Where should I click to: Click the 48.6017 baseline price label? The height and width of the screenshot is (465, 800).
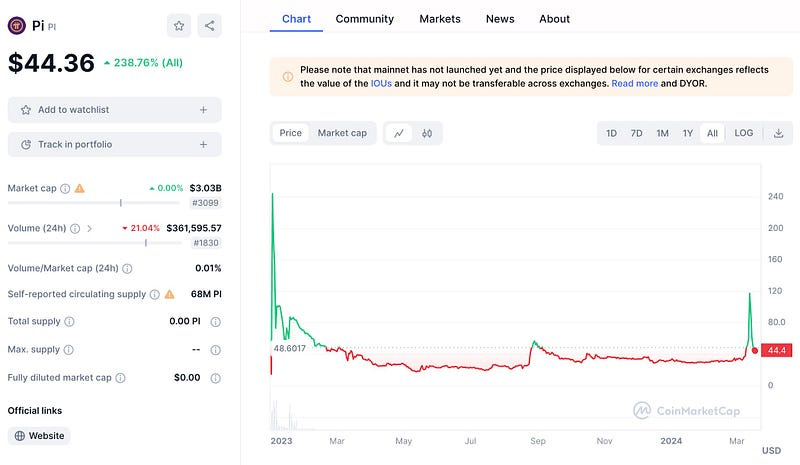tap(289, 349)
